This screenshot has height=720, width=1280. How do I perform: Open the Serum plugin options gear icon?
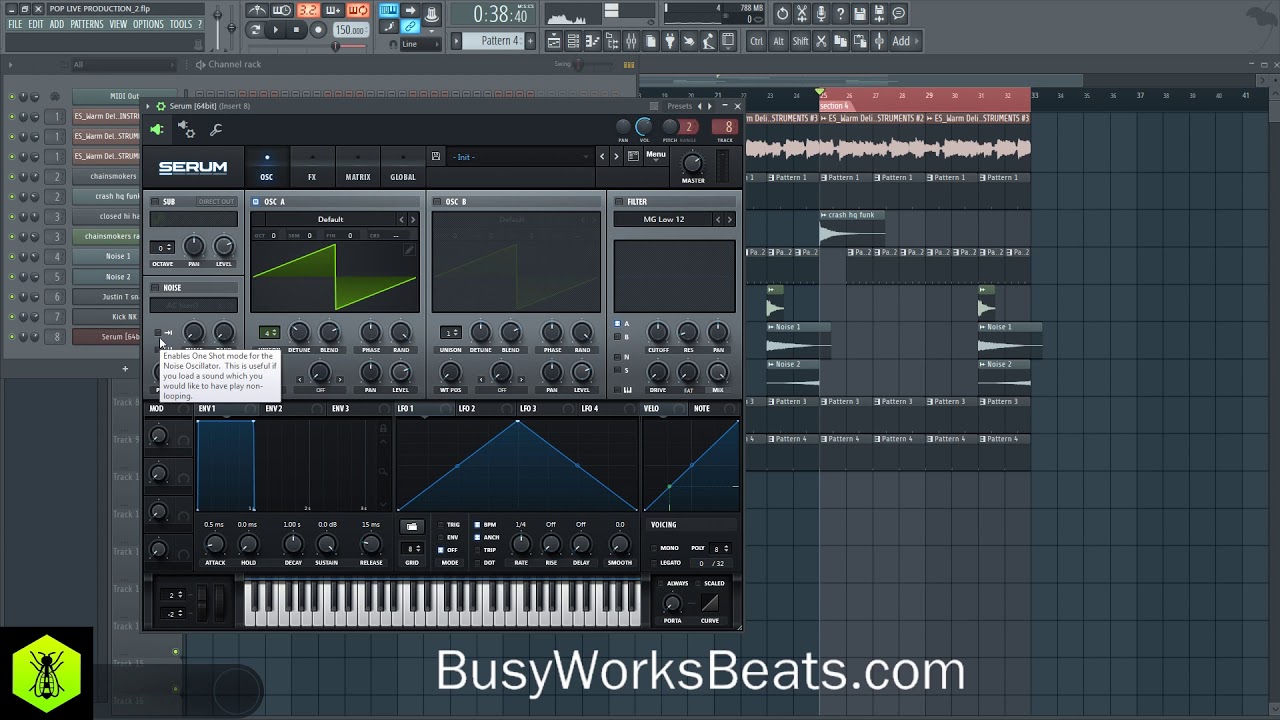[161, 106]
